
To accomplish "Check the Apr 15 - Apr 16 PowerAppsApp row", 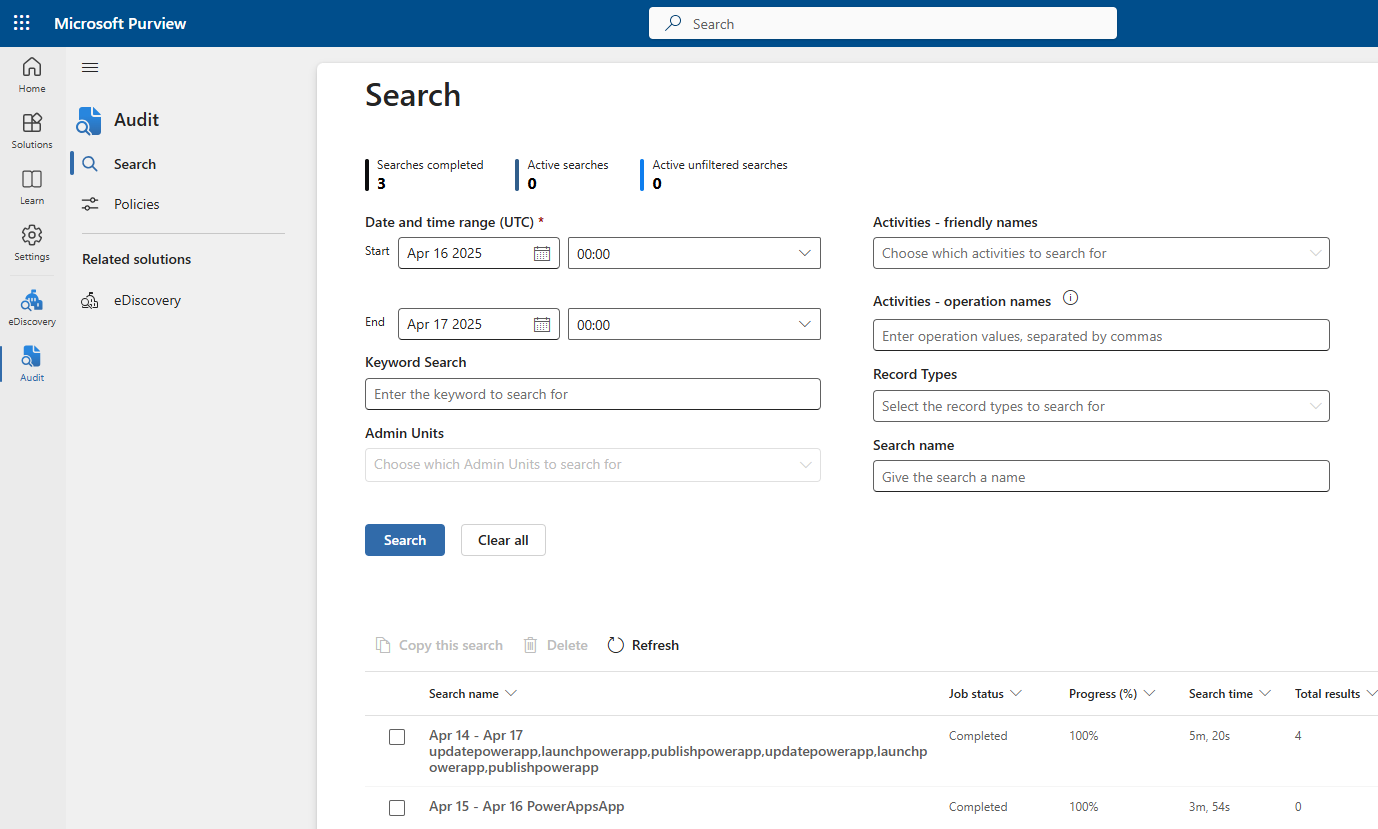I will 397,808.
